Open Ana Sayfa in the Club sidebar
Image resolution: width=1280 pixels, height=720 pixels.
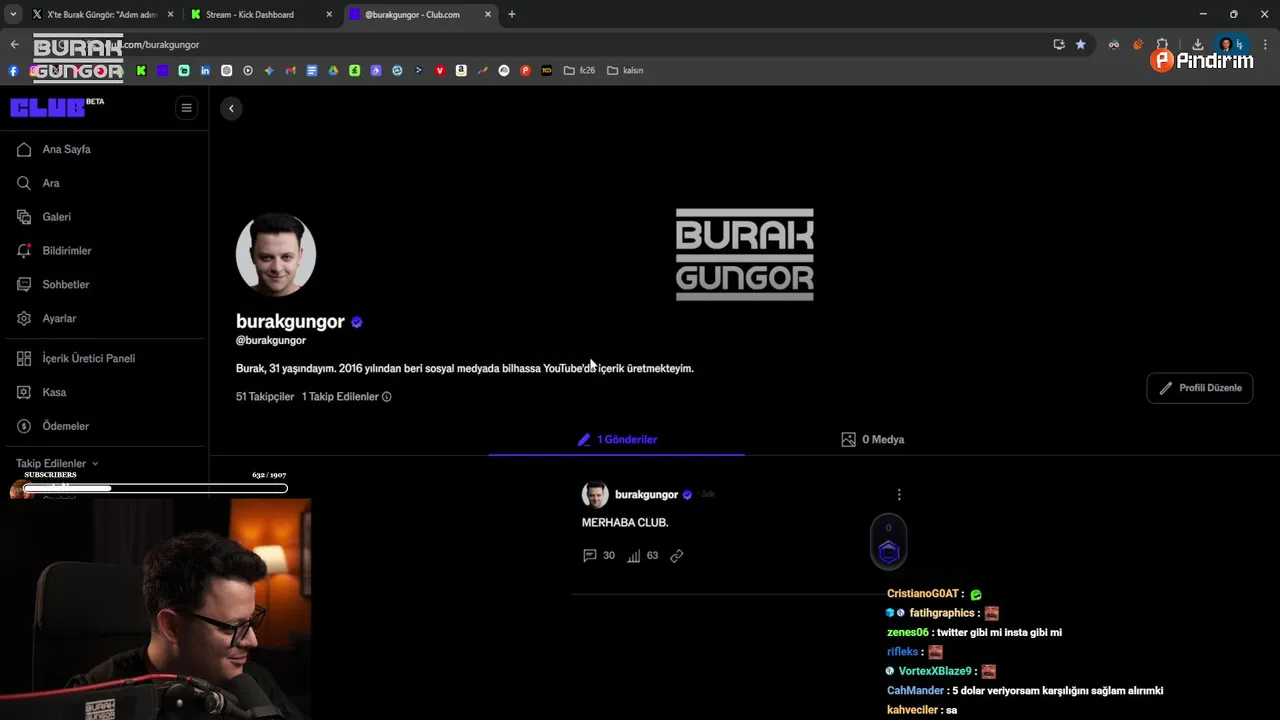click(67, 149)
